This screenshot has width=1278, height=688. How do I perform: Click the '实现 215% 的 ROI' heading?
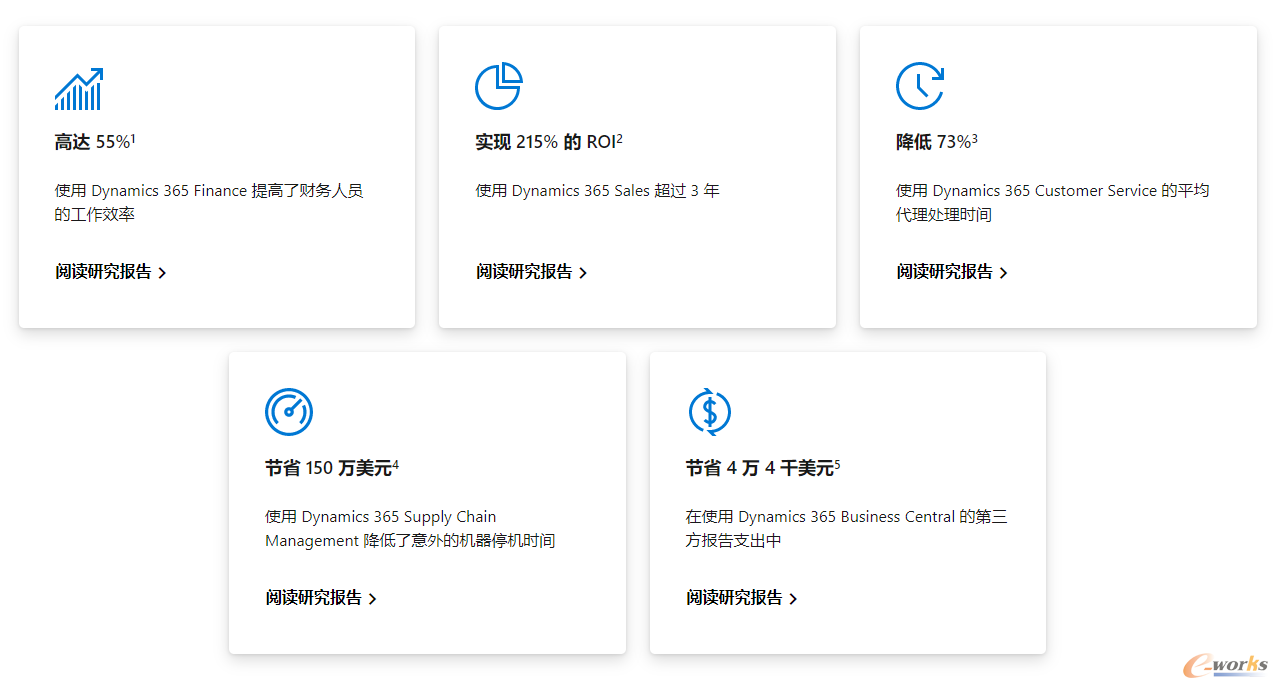pos(549,142)
